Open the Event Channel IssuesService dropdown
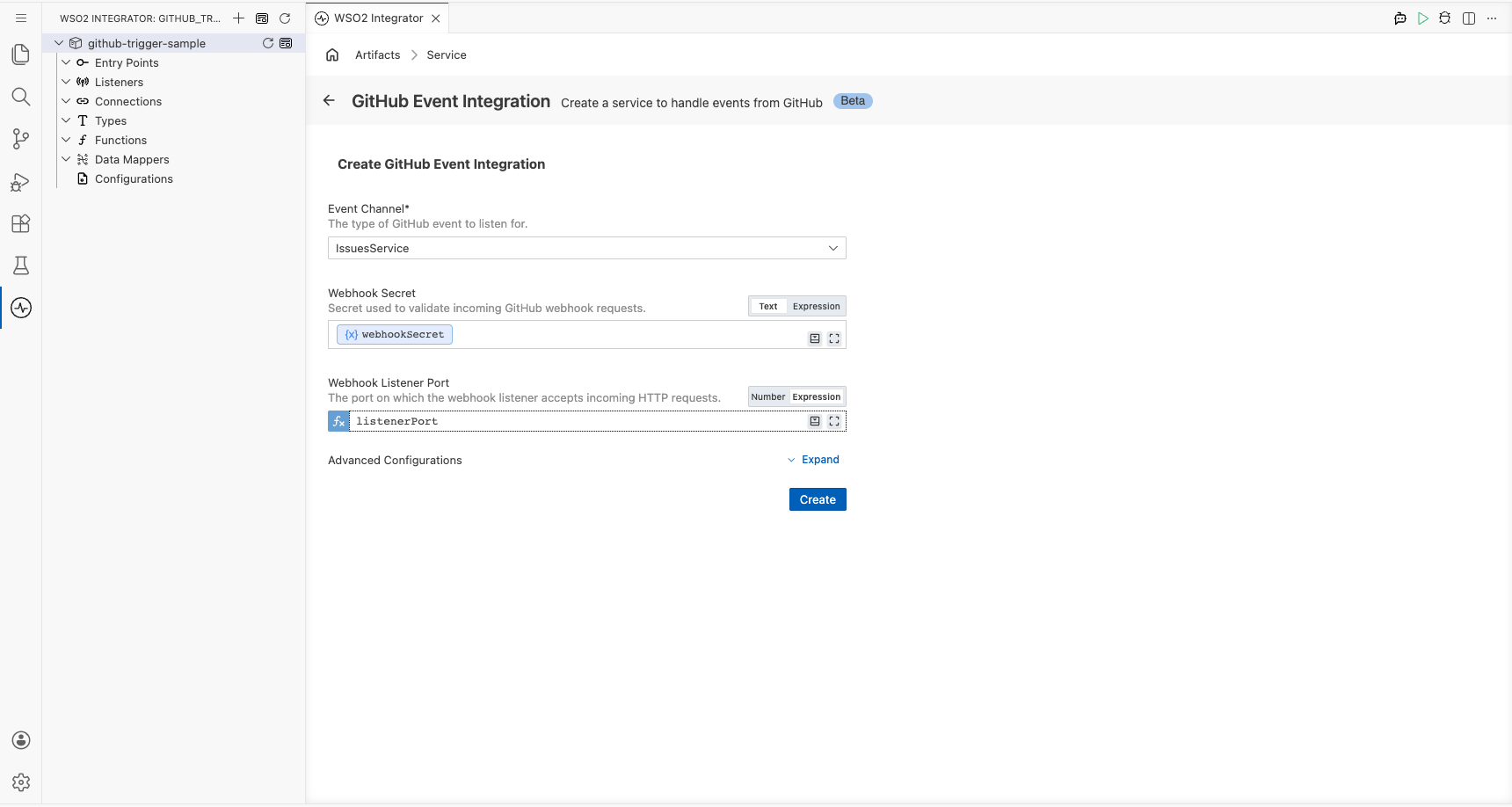Image resolution: width=1512 pixels, height=807 pixels. click(x=587, y=248)
